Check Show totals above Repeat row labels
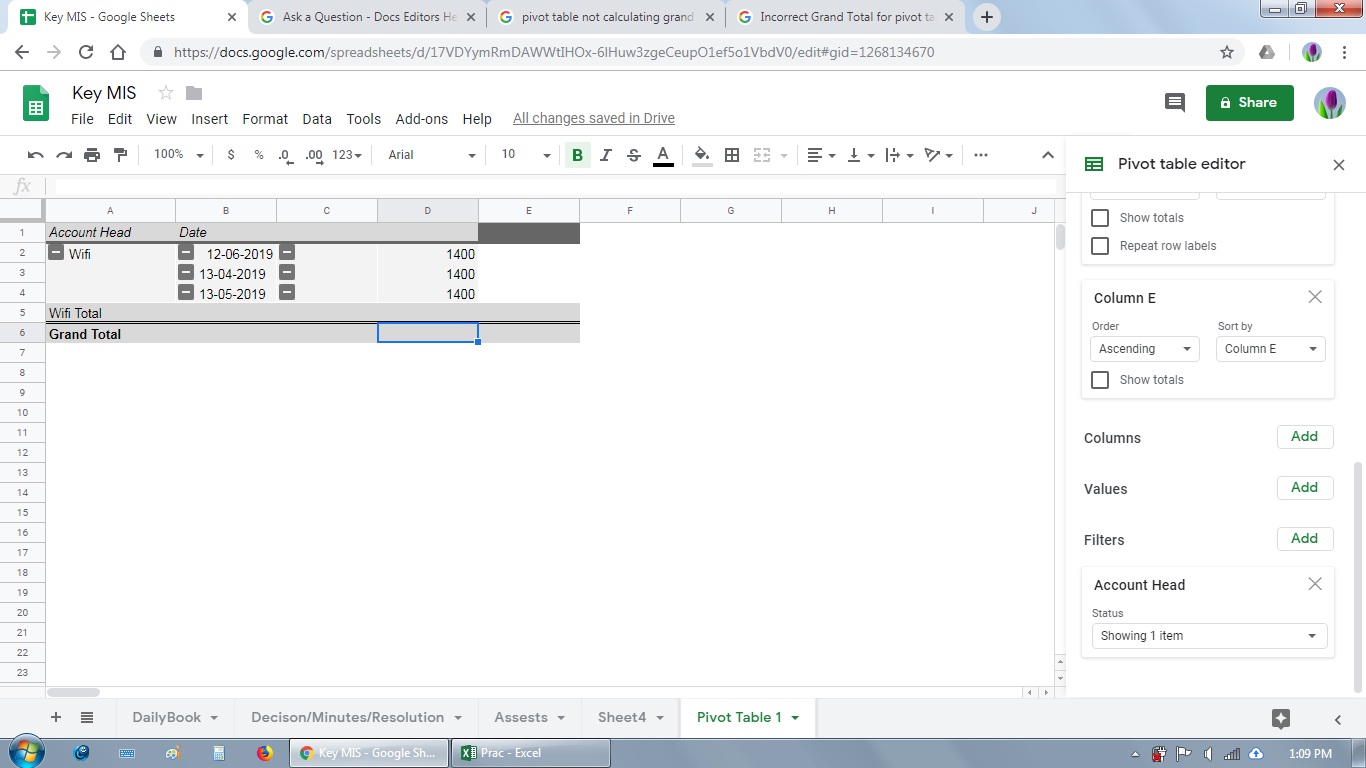The height and width of the screenshot is (768, 1366). pos(1100,218)
